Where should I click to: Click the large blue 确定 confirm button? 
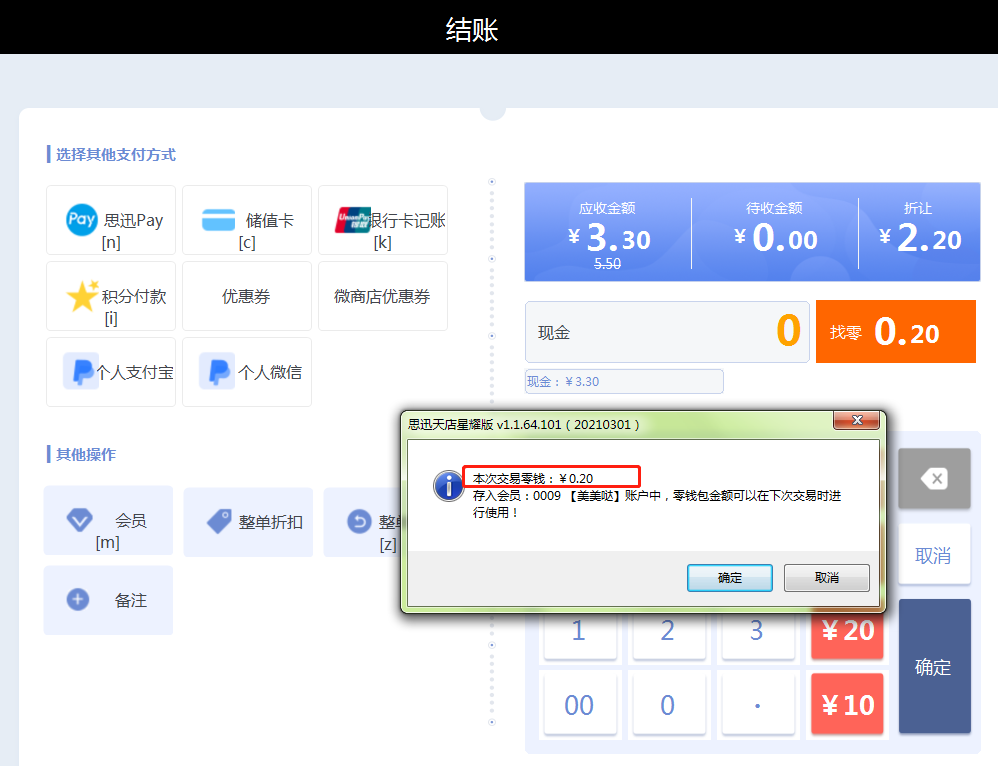[934, 667]
